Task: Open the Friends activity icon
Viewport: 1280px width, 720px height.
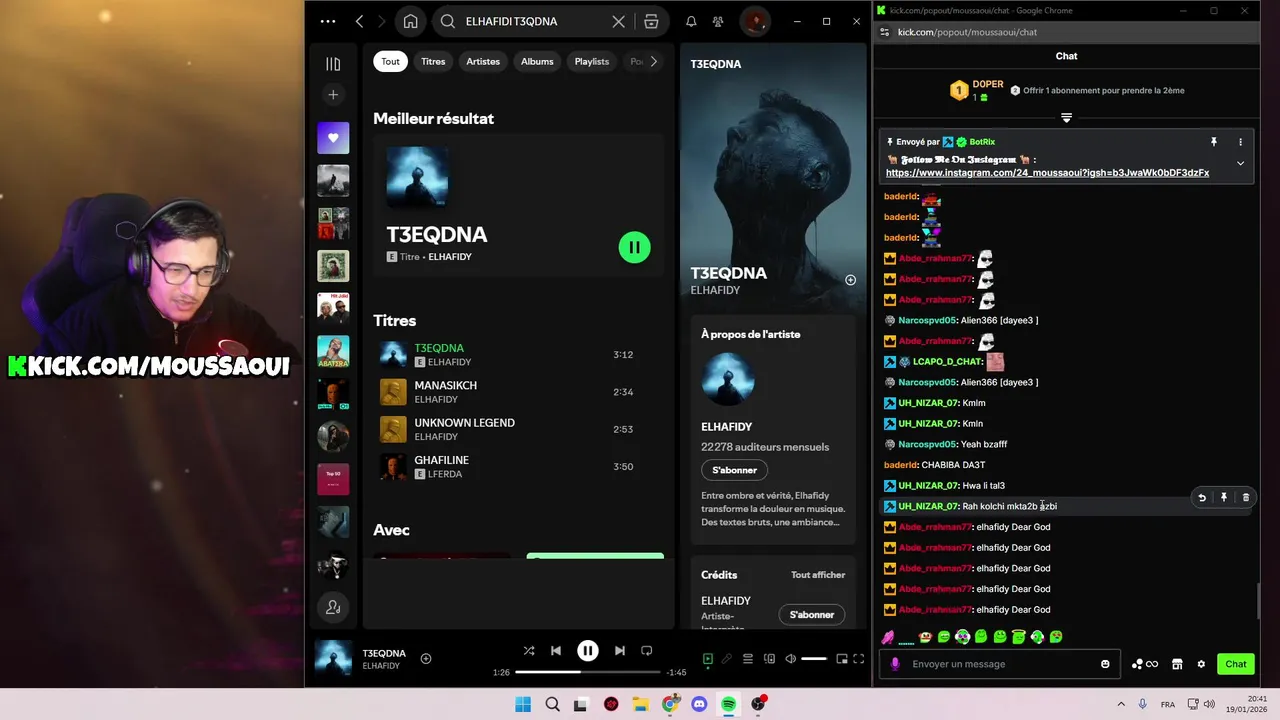Action: pos(718,21)
